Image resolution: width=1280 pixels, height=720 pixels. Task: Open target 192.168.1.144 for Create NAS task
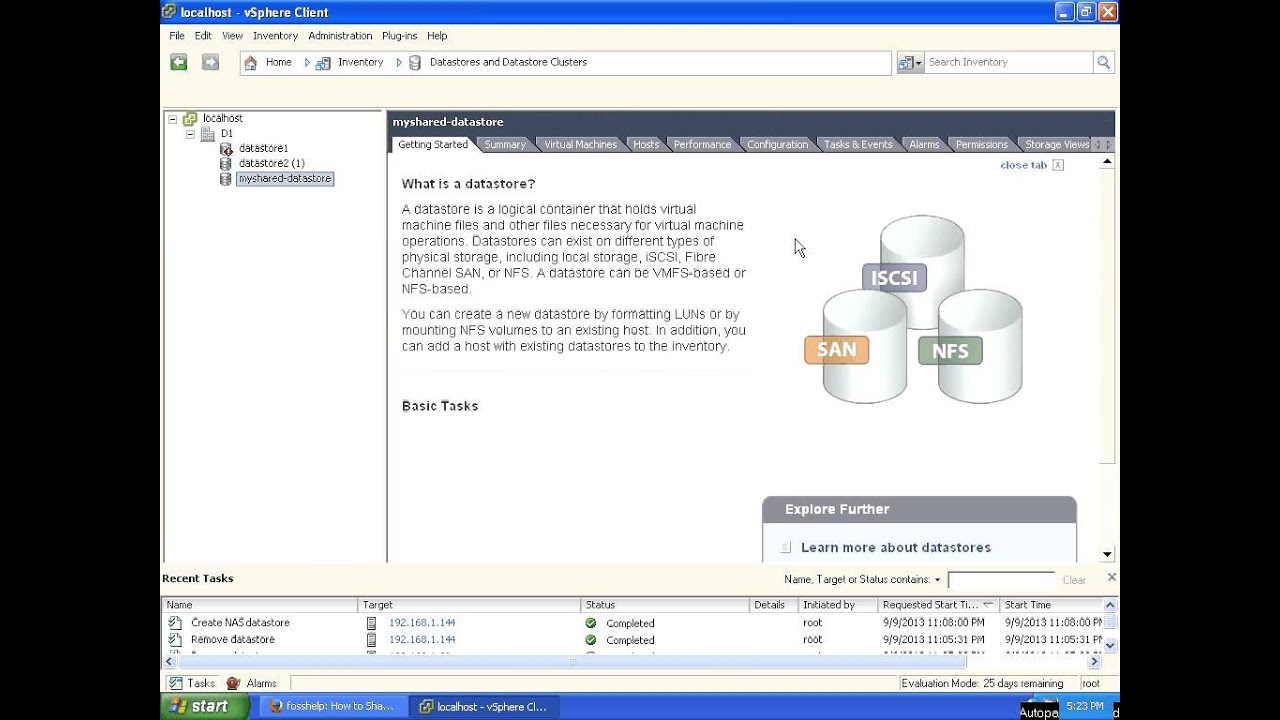point(422,623)
